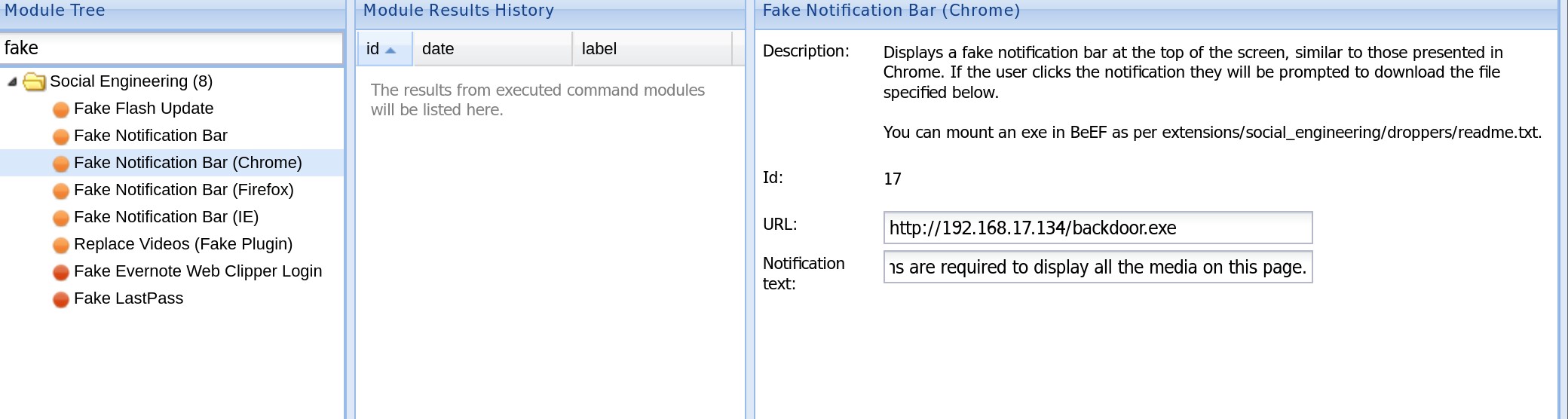Collapse the Social Engineering tree node
Image resolution: width=1568 pixels, height=419 pixels.
[x=12, y=81]
